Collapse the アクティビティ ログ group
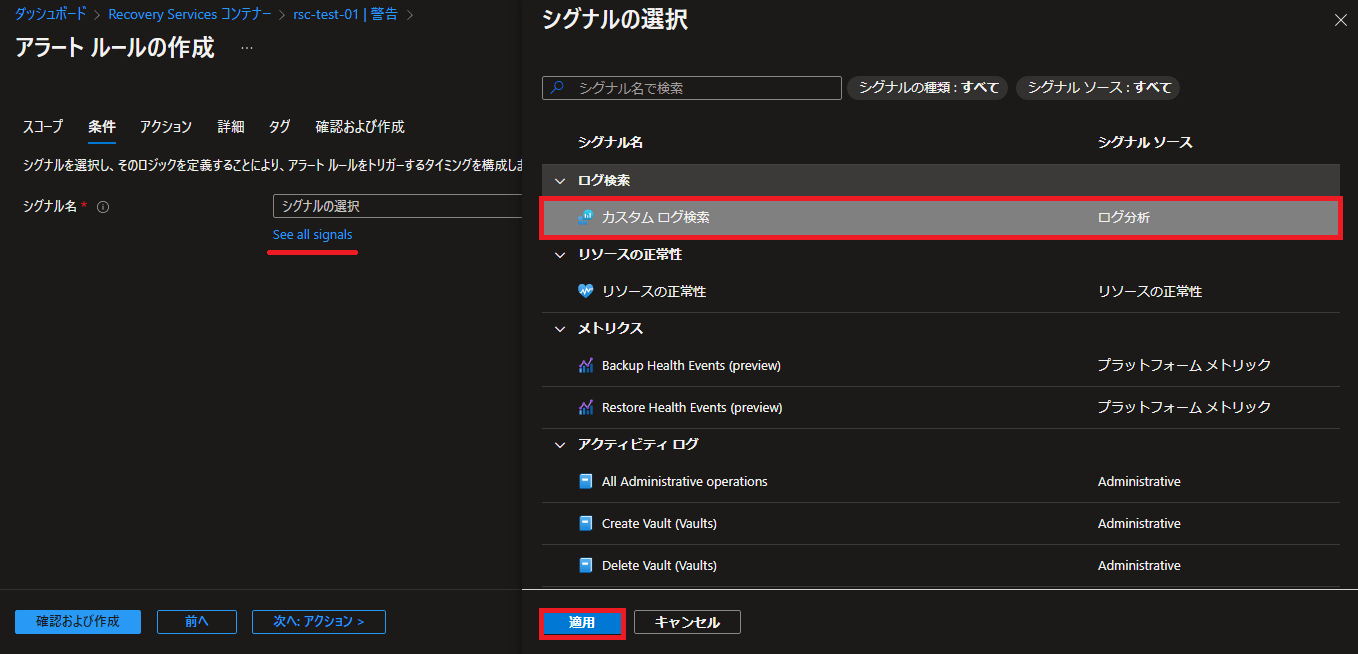Image resolution: width=1358 pixels, height=654 pixels. point(560,445)
